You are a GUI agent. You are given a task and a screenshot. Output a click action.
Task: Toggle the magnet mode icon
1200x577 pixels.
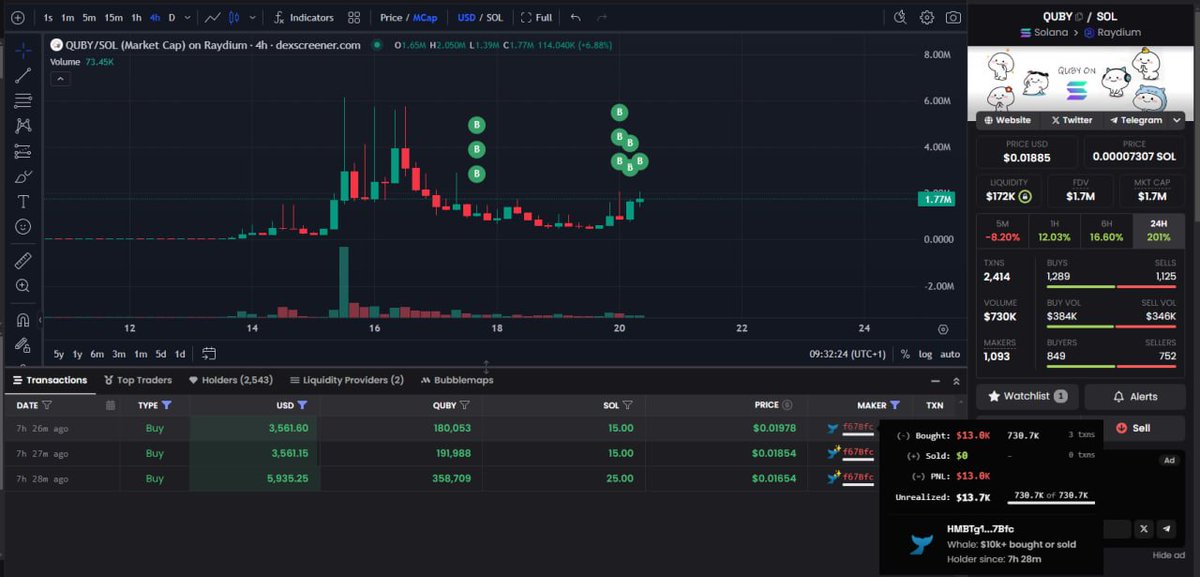tap(23, 321)
